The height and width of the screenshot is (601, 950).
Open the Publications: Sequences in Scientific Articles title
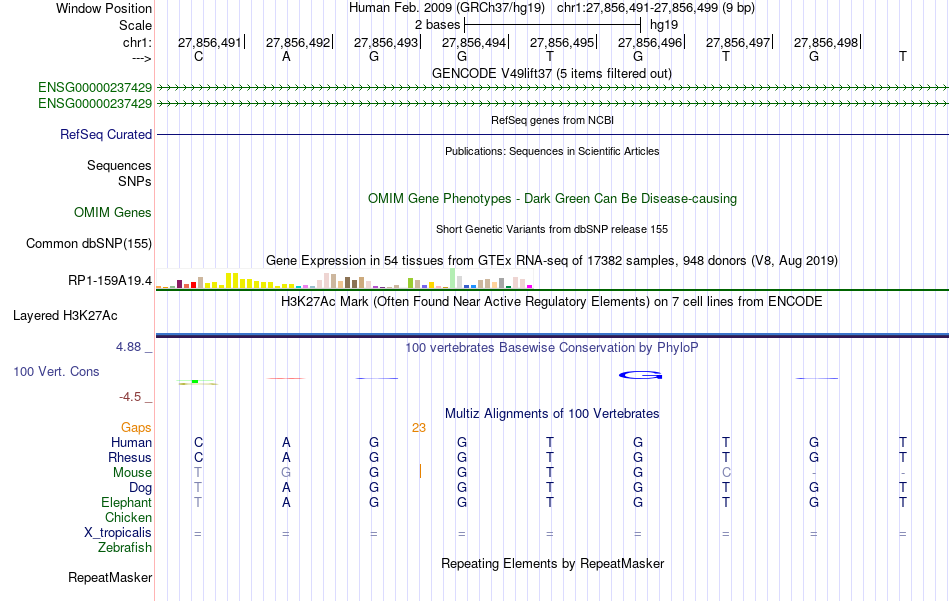tap(552, 151)
